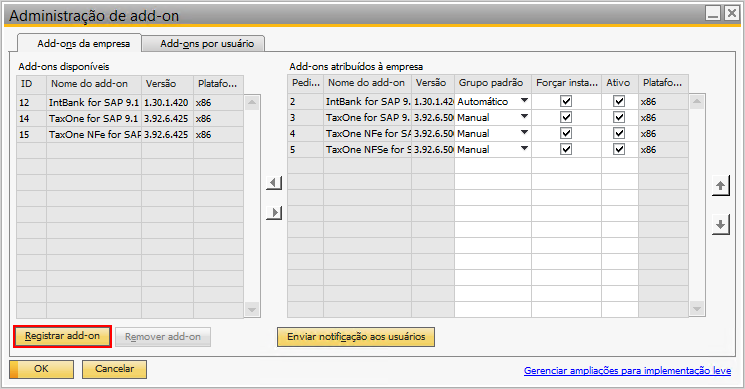Open Grupo padrão dropdown for row 4
The width and height of the screenshot is (745, 389).
coord(524,133)
